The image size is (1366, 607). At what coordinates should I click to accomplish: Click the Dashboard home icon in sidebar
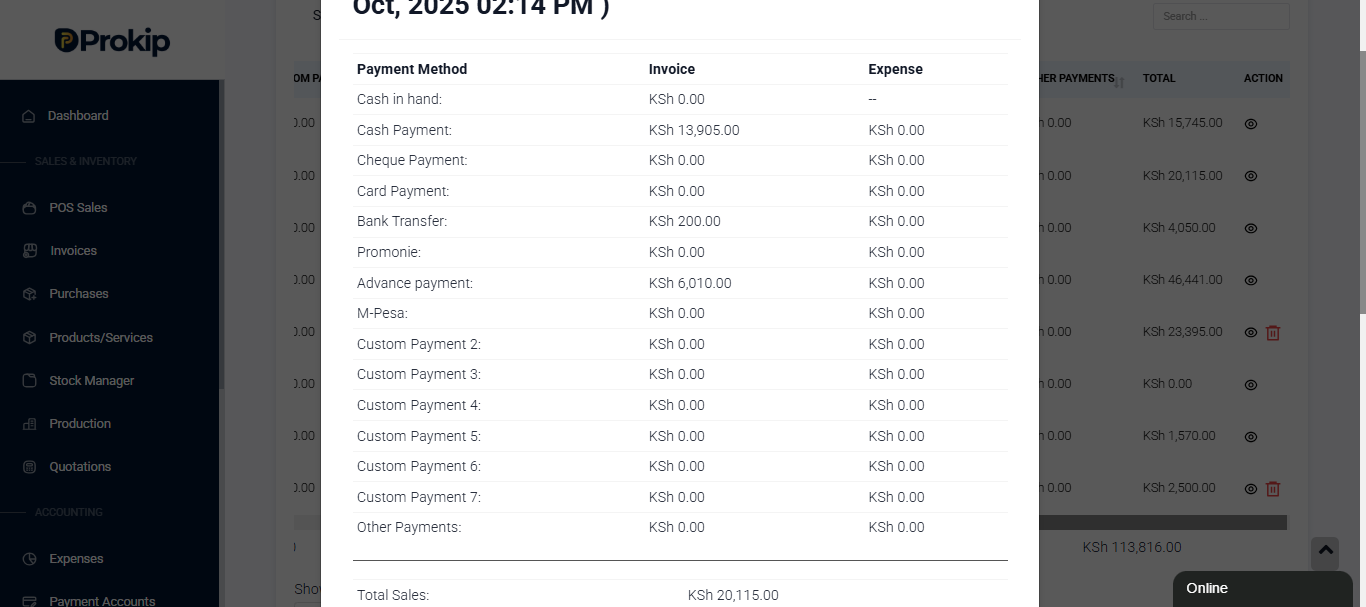click(x=29, y=116)
